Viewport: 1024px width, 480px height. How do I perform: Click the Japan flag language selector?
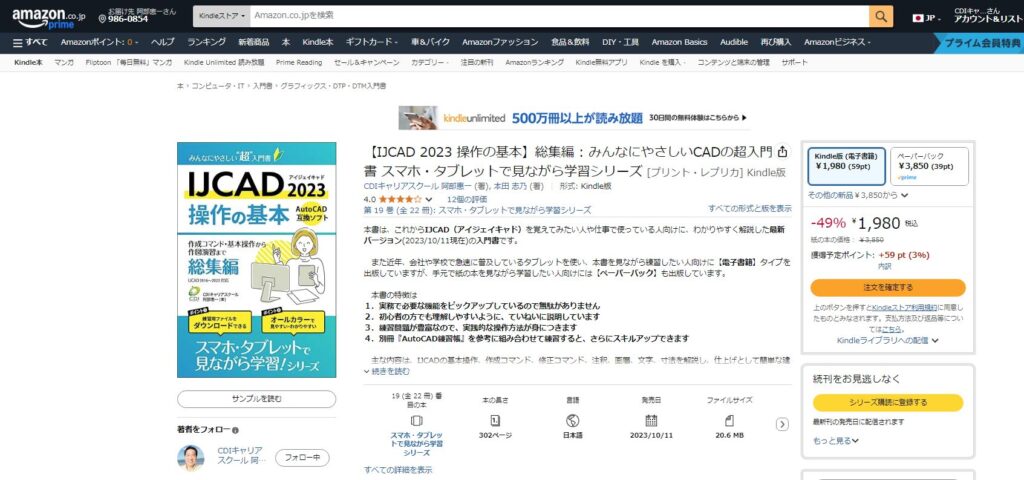918,17
